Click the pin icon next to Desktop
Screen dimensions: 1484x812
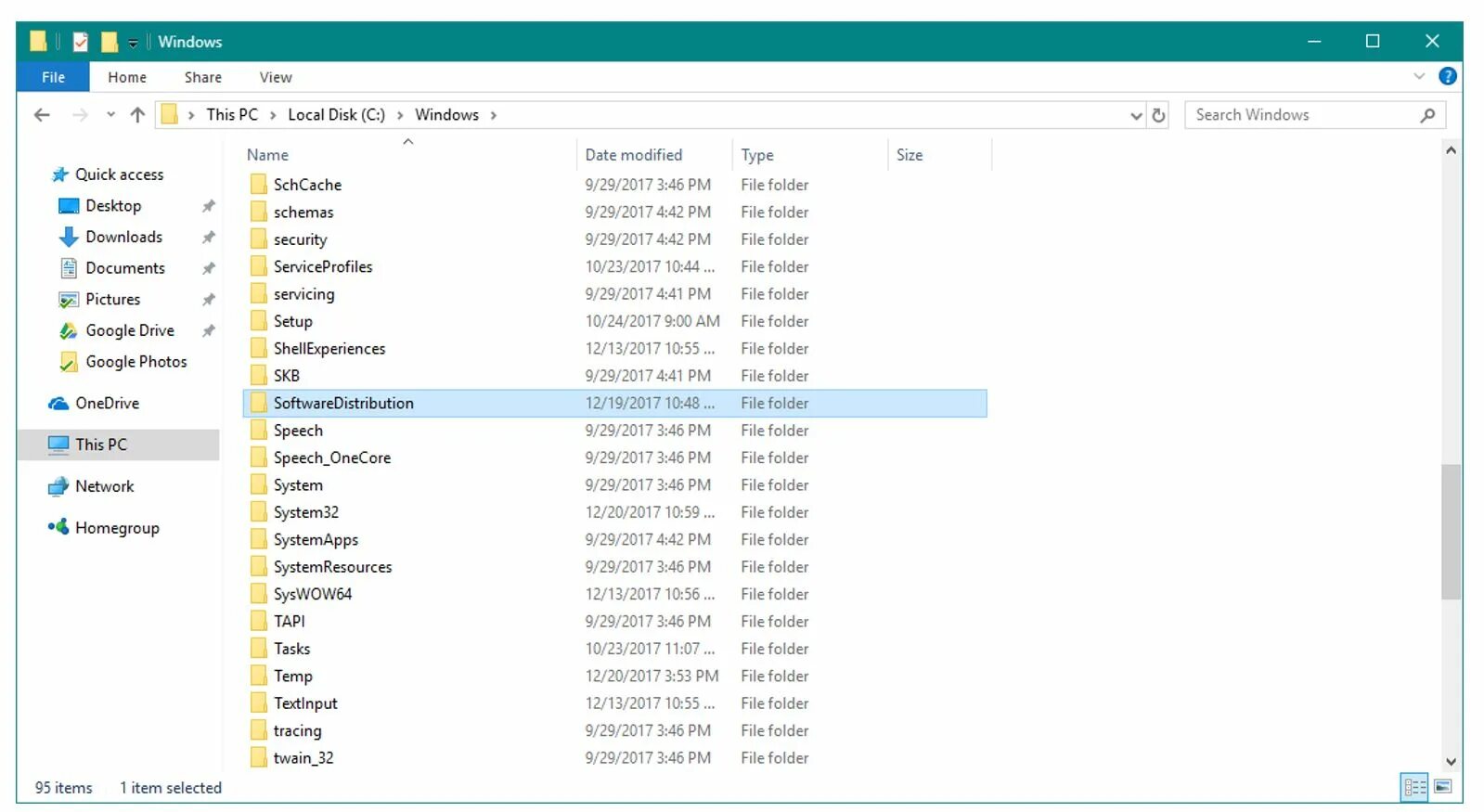[x=209, y=206]
